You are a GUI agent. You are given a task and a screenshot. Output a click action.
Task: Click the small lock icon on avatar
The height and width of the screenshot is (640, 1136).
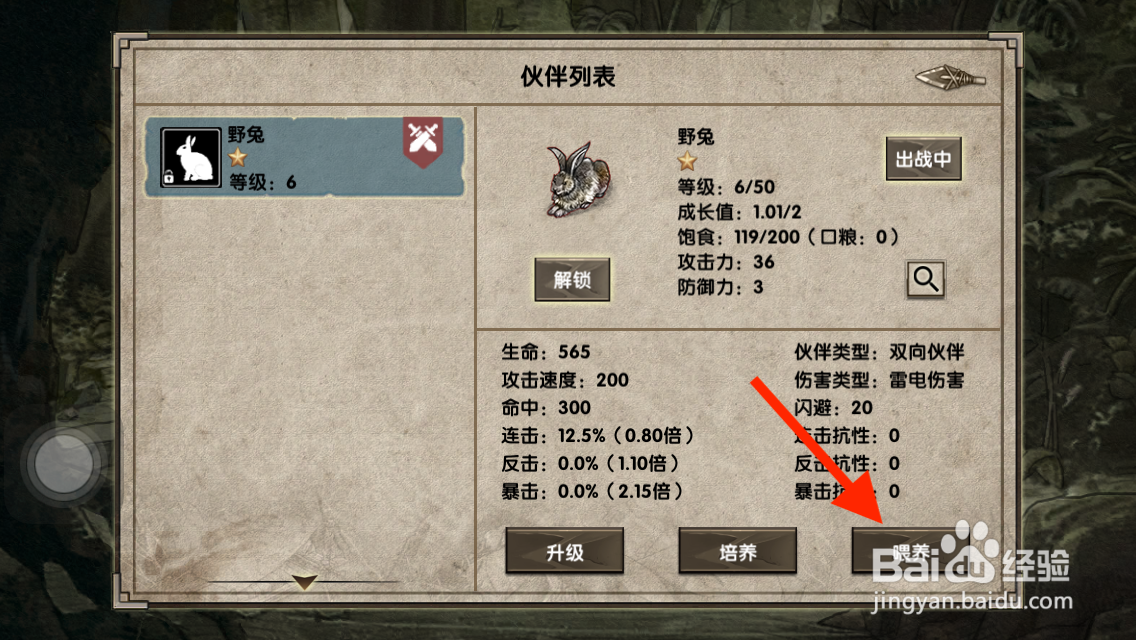168,177
